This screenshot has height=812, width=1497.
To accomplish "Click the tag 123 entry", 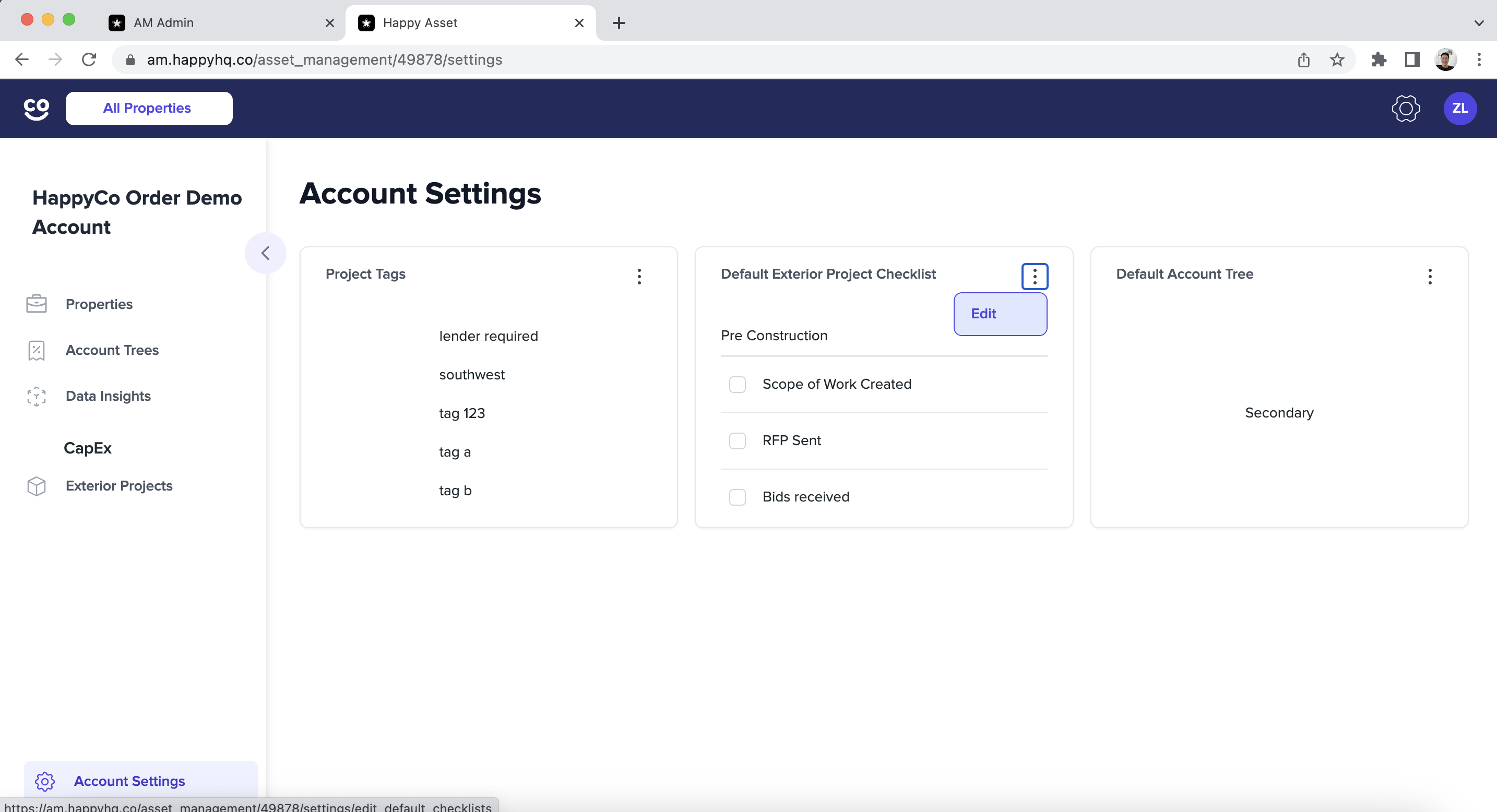I will 462,413.
